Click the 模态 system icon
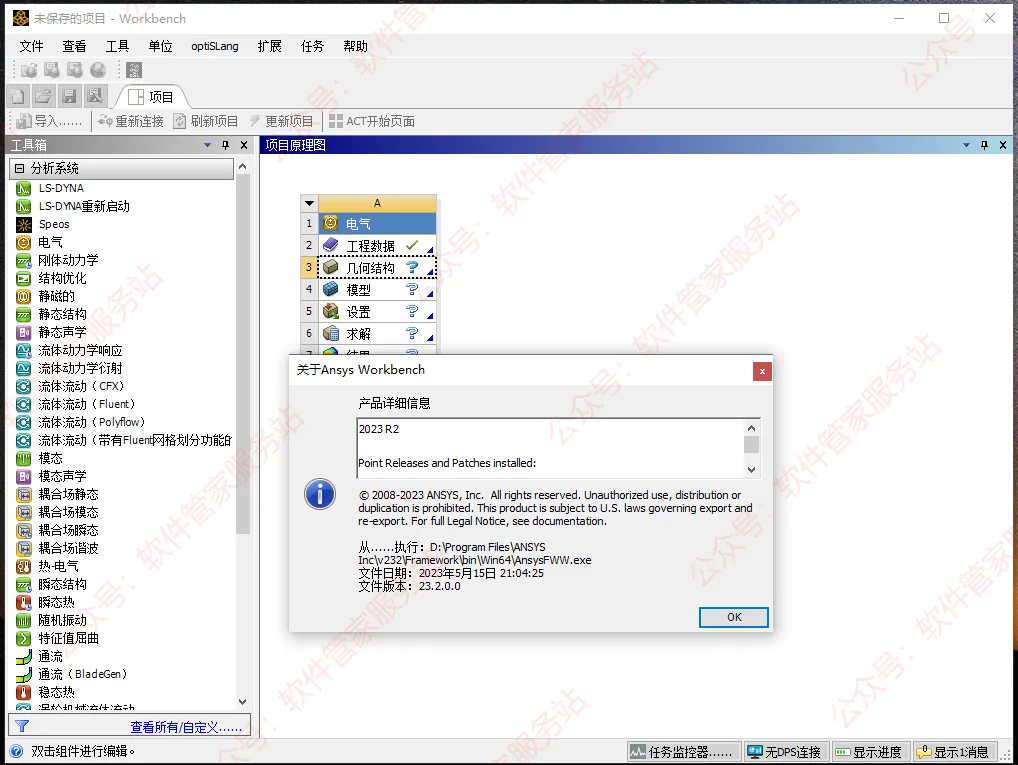Image resolution: width=1018 pixels, height=765 pixels. [23, 458]
